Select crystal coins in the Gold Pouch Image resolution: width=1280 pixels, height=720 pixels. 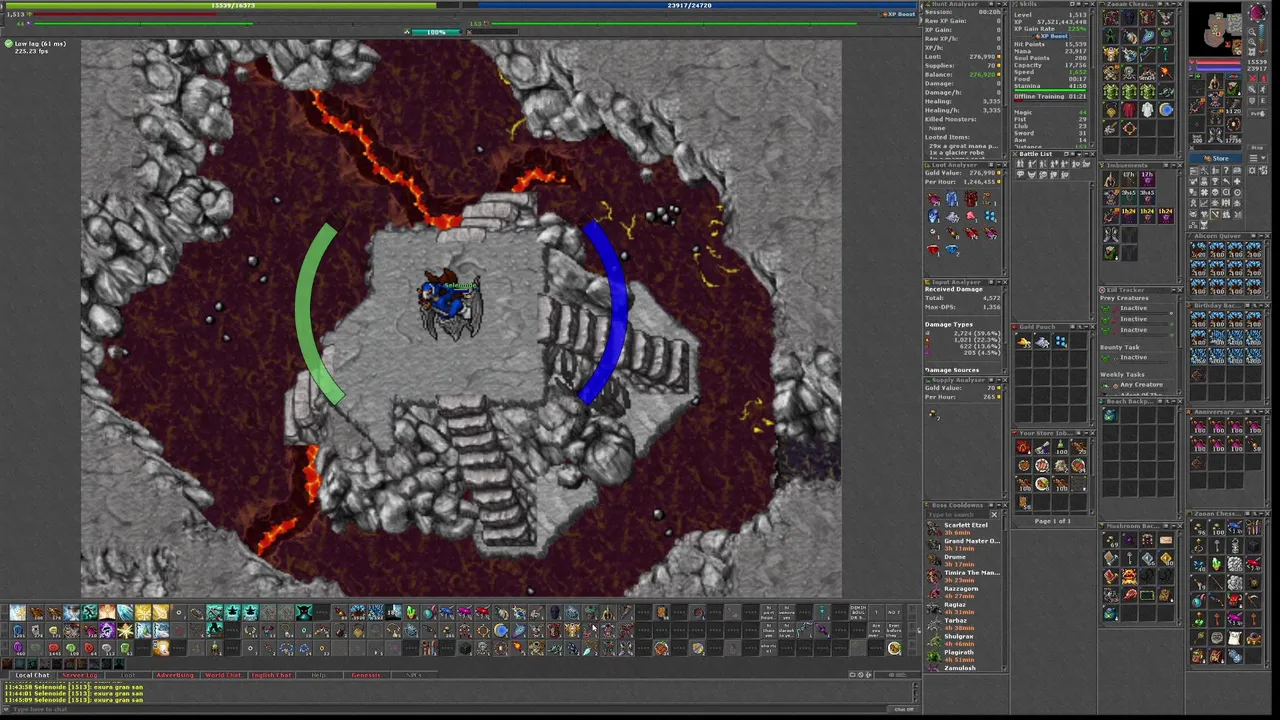click(1060, 342)
